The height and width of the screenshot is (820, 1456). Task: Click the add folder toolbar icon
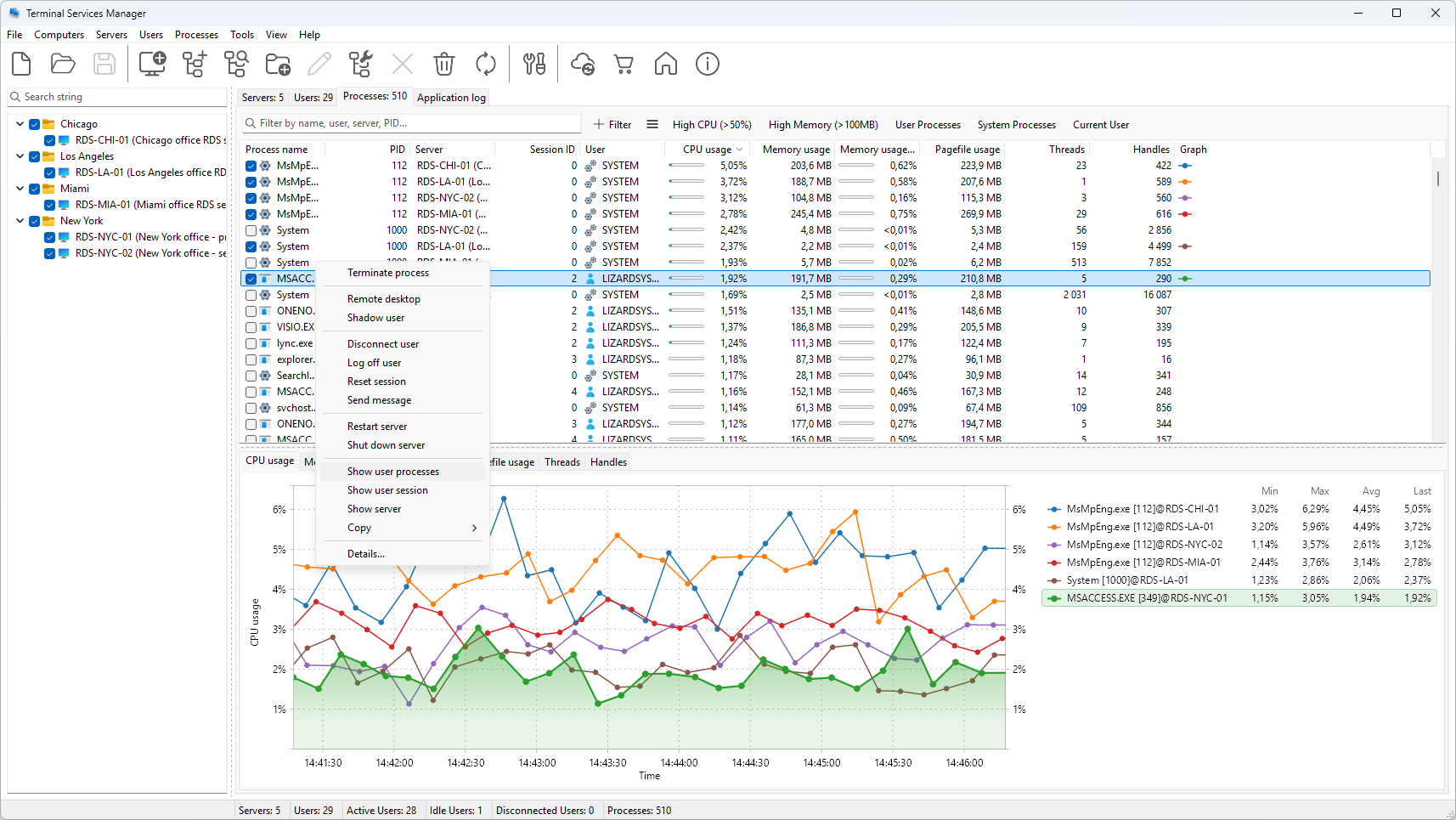(278, 64)
